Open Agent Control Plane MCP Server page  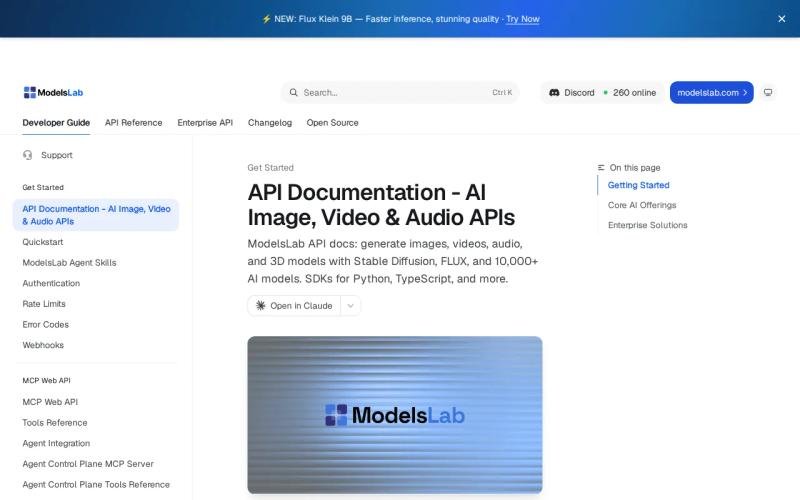coord(88,464)
